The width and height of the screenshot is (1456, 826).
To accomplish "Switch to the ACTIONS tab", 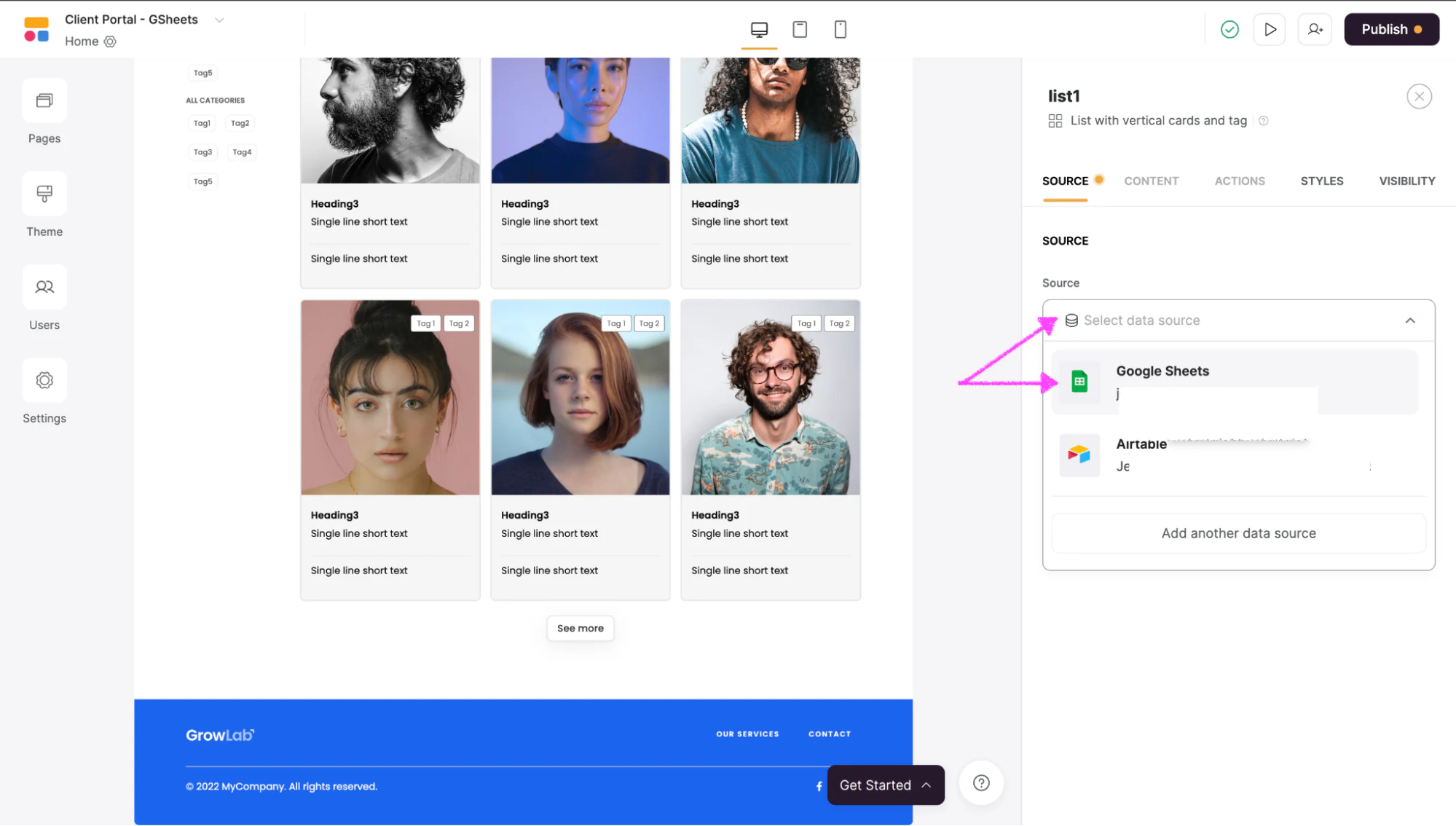I will [x=1240, y=181].
